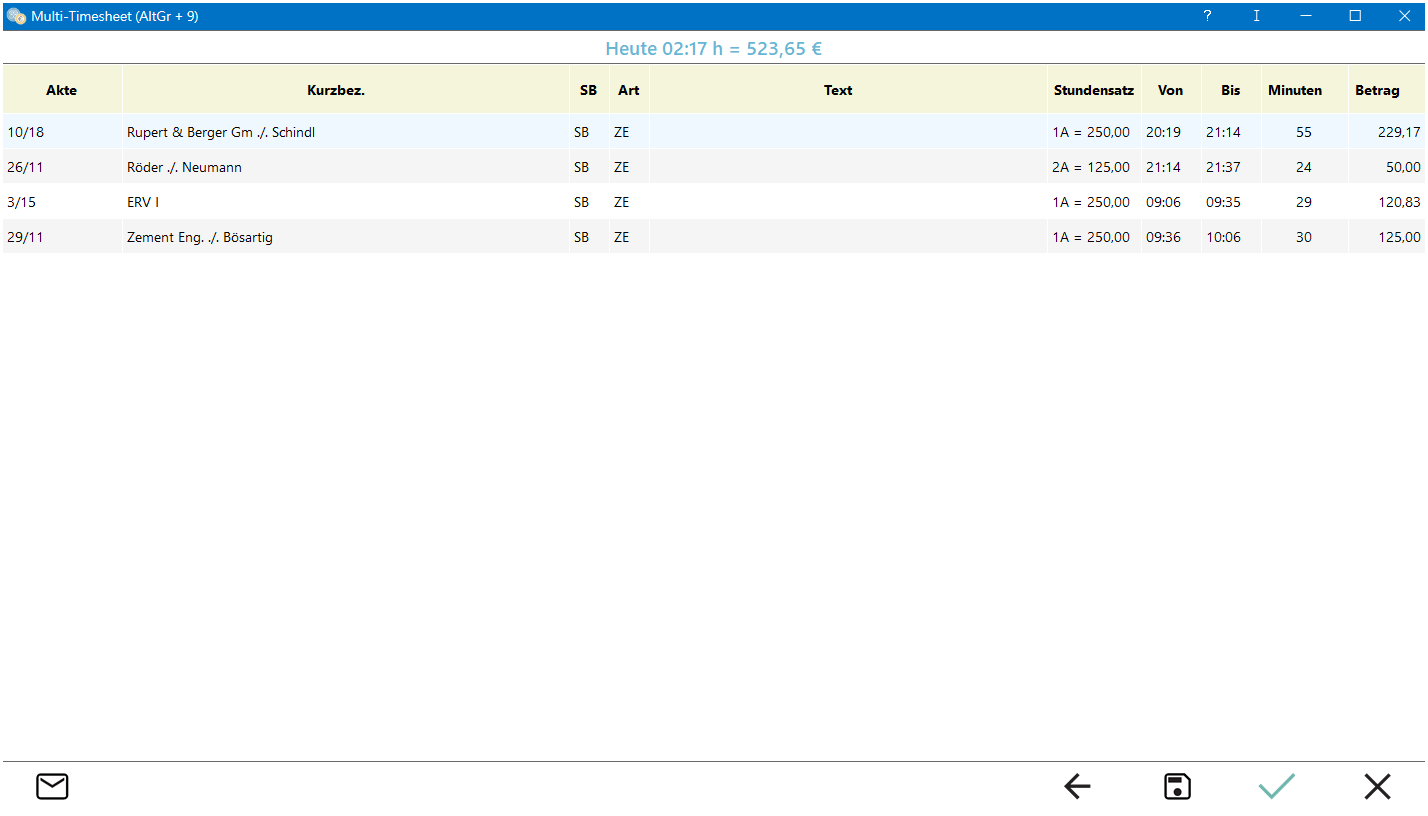Click the text cursor icon in title bar
This screenshot has width=1428, height=816.
pos(1256,16)
